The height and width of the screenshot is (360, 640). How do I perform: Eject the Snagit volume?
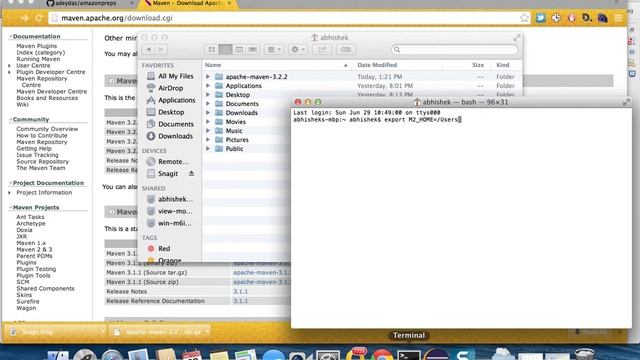tap(191, 173)
